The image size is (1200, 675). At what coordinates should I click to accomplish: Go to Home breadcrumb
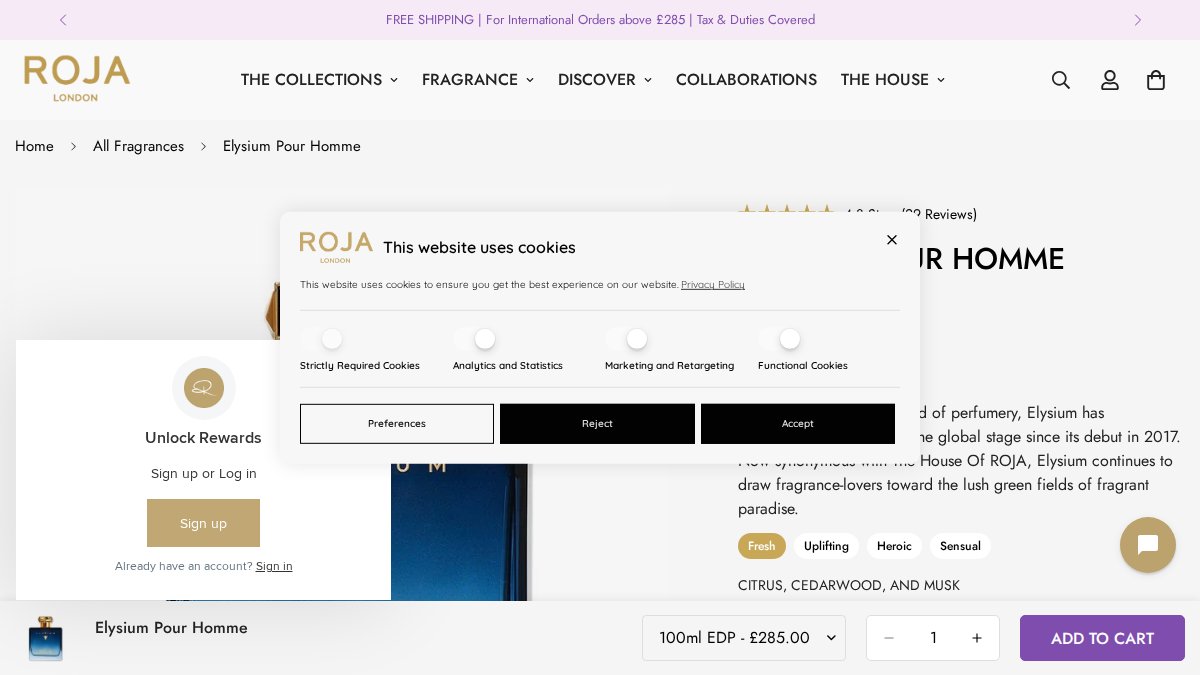tap(34, 146)
